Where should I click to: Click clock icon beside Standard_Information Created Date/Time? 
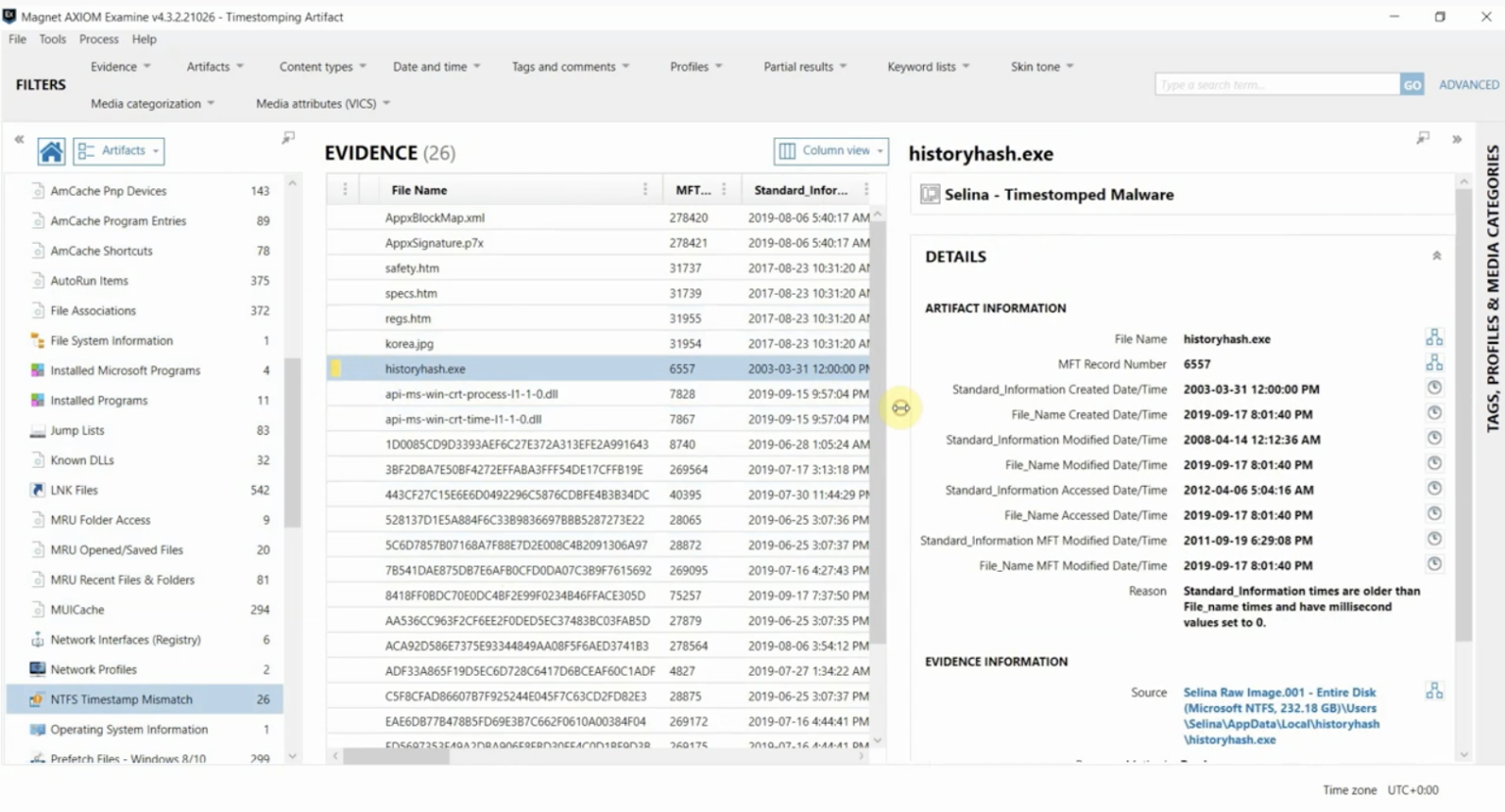(x=1433, y=387)
